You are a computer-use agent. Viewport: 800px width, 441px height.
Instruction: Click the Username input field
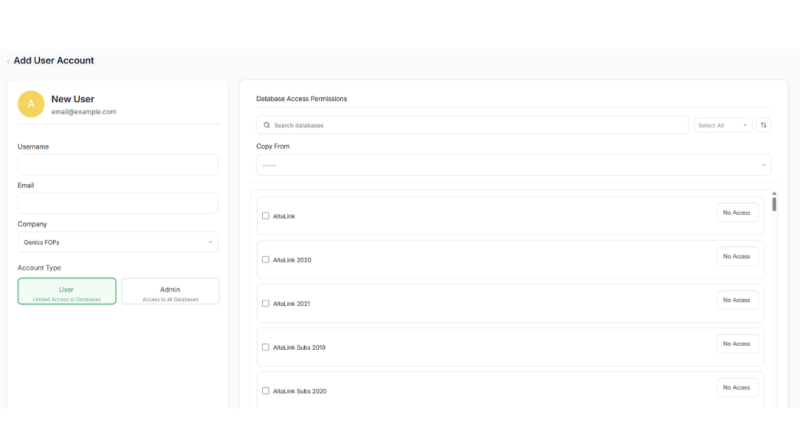[x=118, y=164]
